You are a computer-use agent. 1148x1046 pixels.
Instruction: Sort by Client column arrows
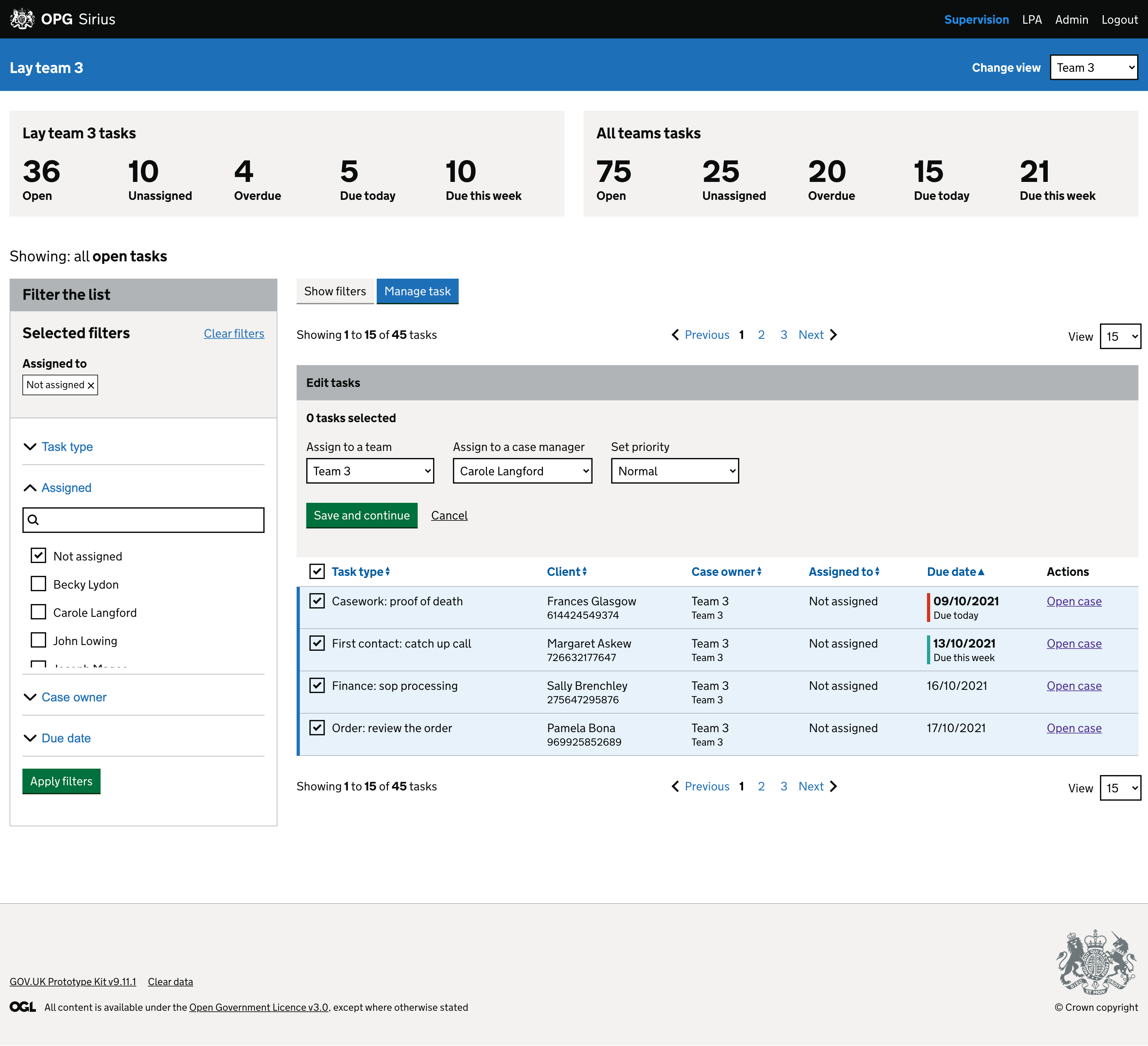click(584, 572)
